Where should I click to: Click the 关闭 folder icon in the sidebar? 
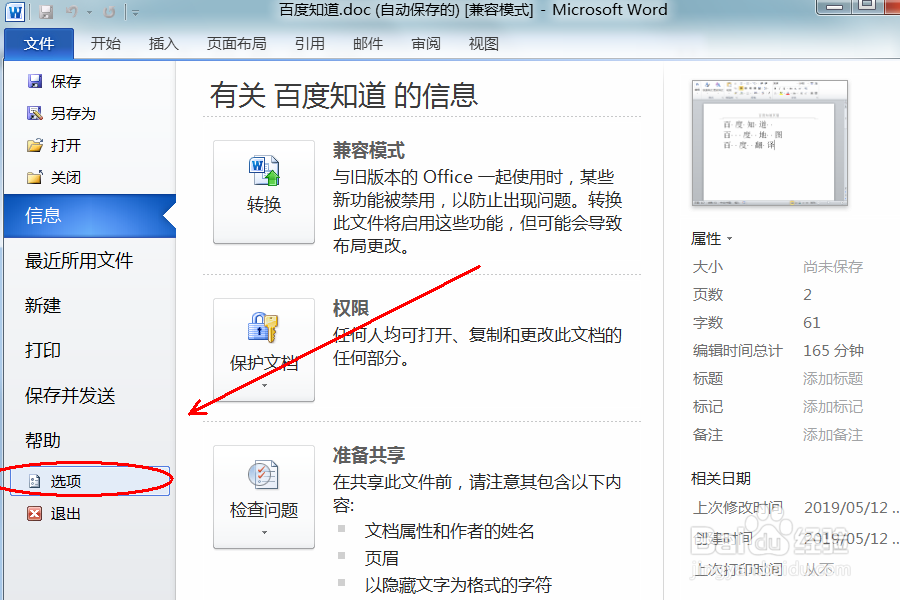(x=34, y=177)
